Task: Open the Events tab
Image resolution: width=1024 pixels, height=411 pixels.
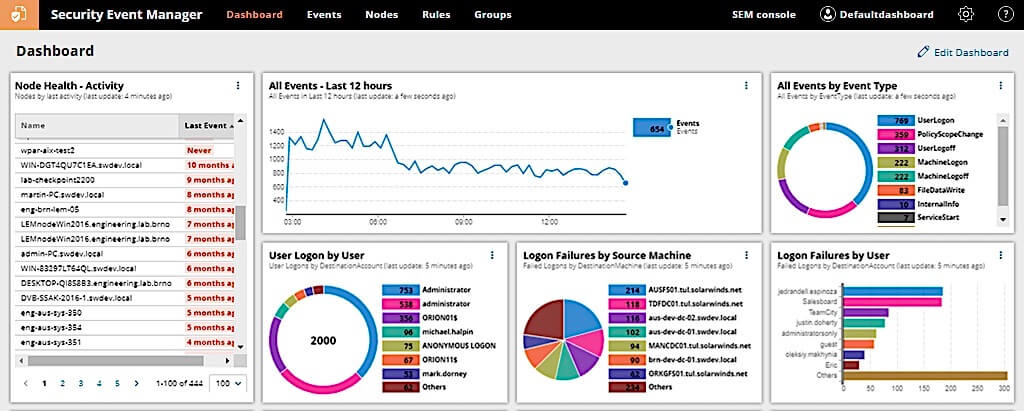Action: coord(324,14)
